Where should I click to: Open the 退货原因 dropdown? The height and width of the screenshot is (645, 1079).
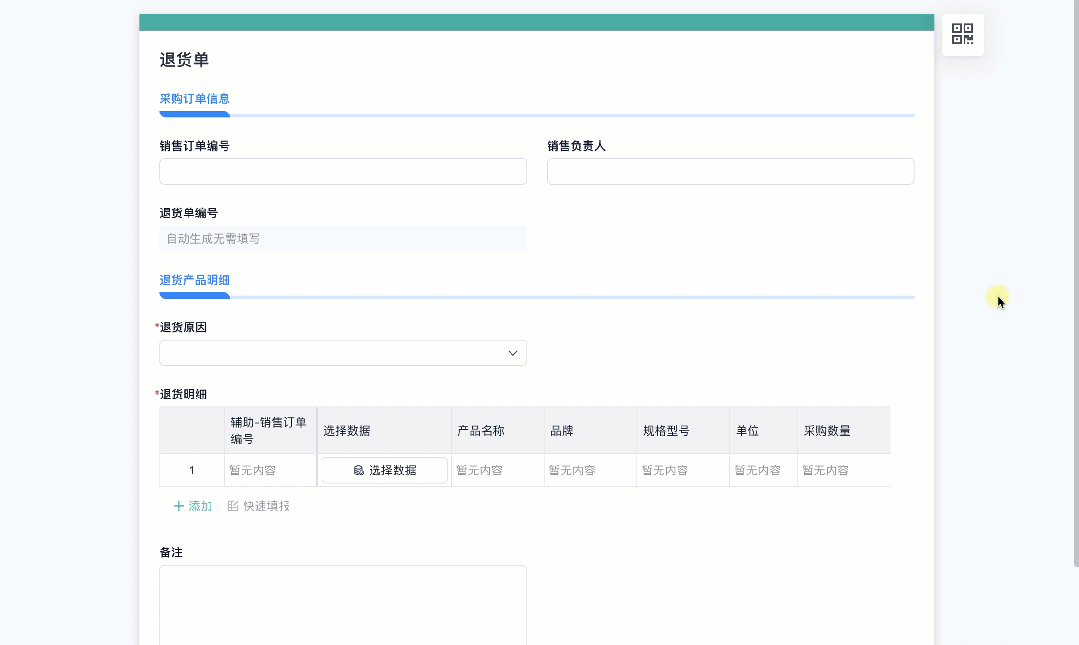343,353
